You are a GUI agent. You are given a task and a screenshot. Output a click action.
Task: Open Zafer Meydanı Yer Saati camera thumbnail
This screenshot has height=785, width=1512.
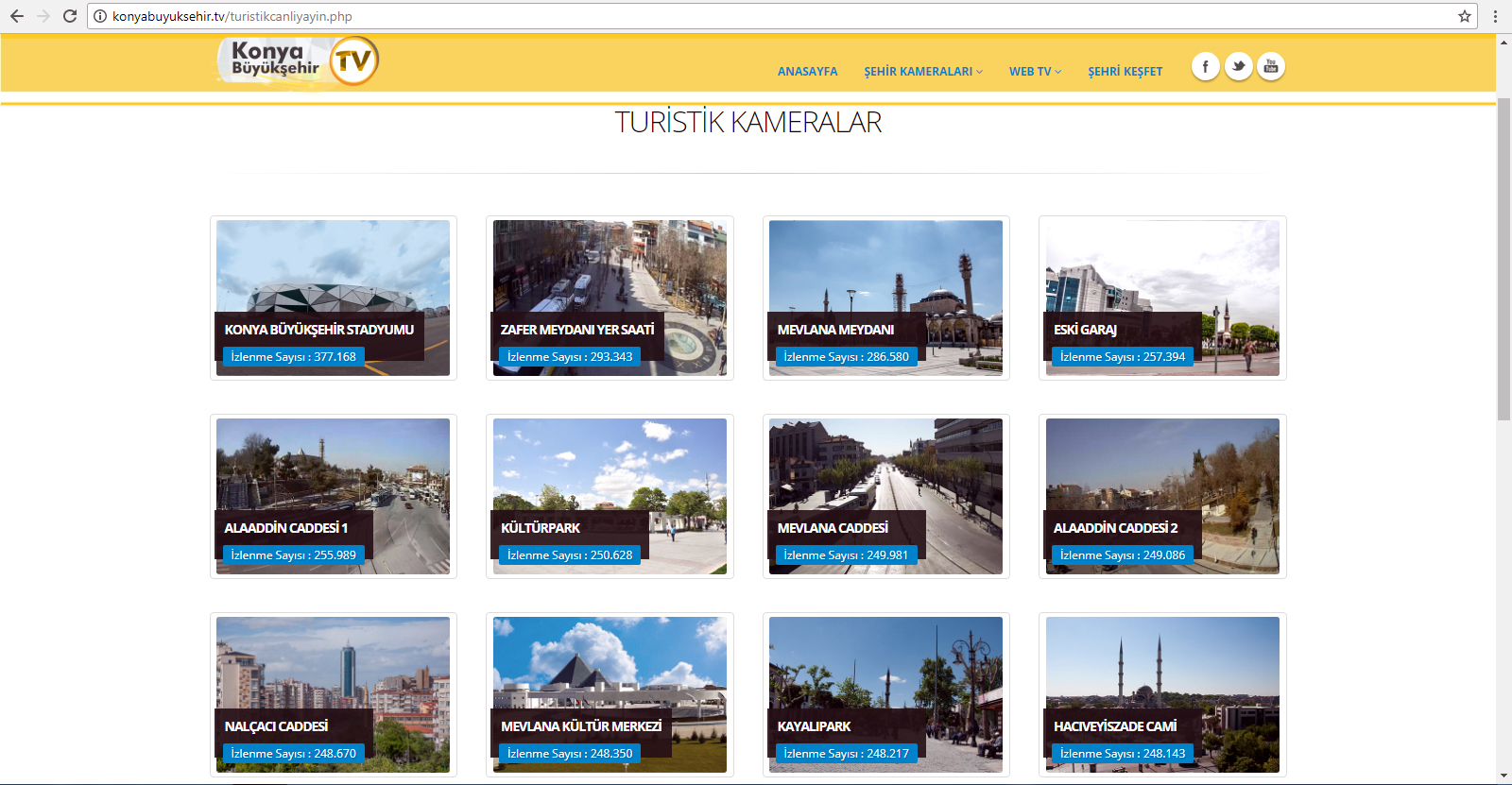click(610, 298)
